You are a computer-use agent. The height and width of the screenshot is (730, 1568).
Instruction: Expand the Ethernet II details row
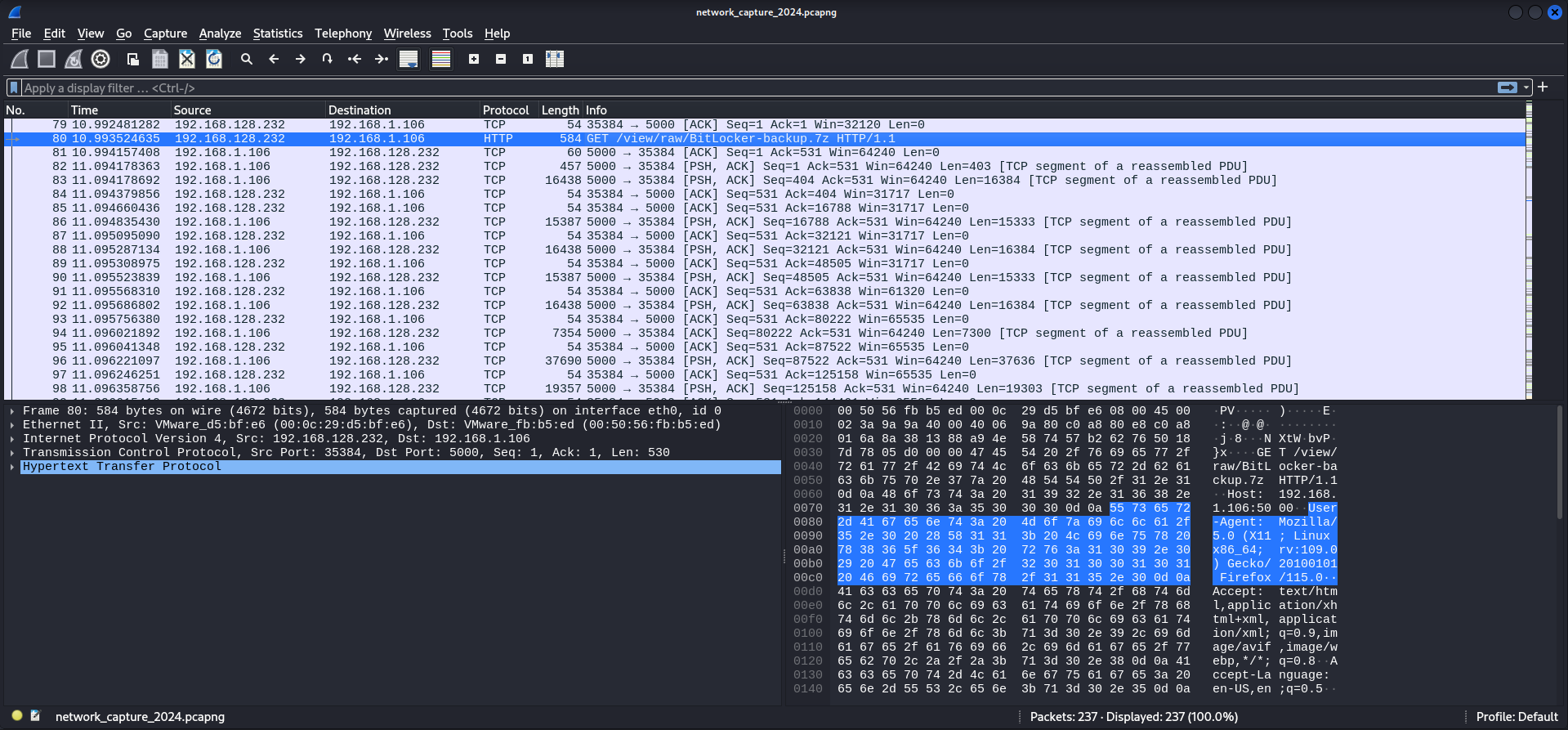[12, 425]
